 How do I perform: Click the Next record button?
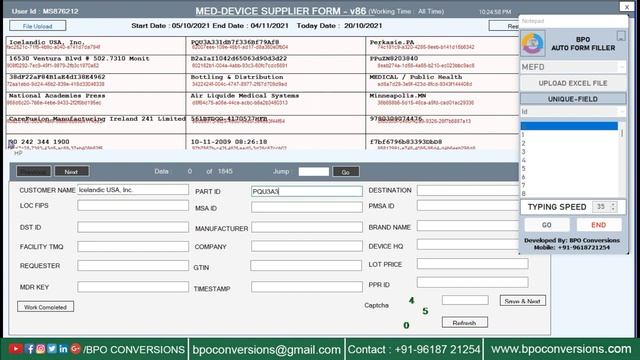pyautogui.click(x=71, y=171)
